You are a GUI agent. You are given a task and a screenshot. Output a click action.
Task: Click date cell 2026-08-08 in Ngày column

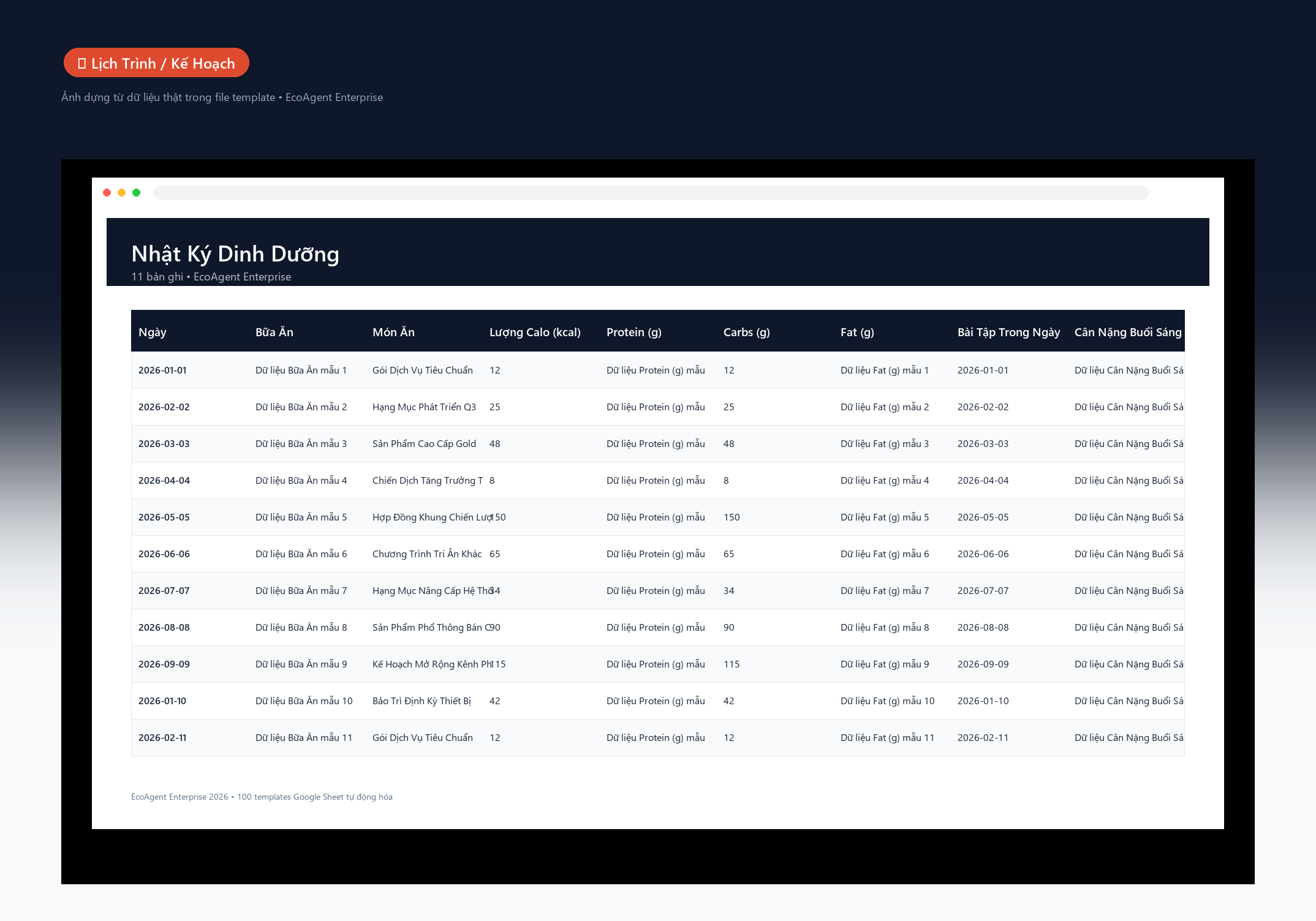164,628
